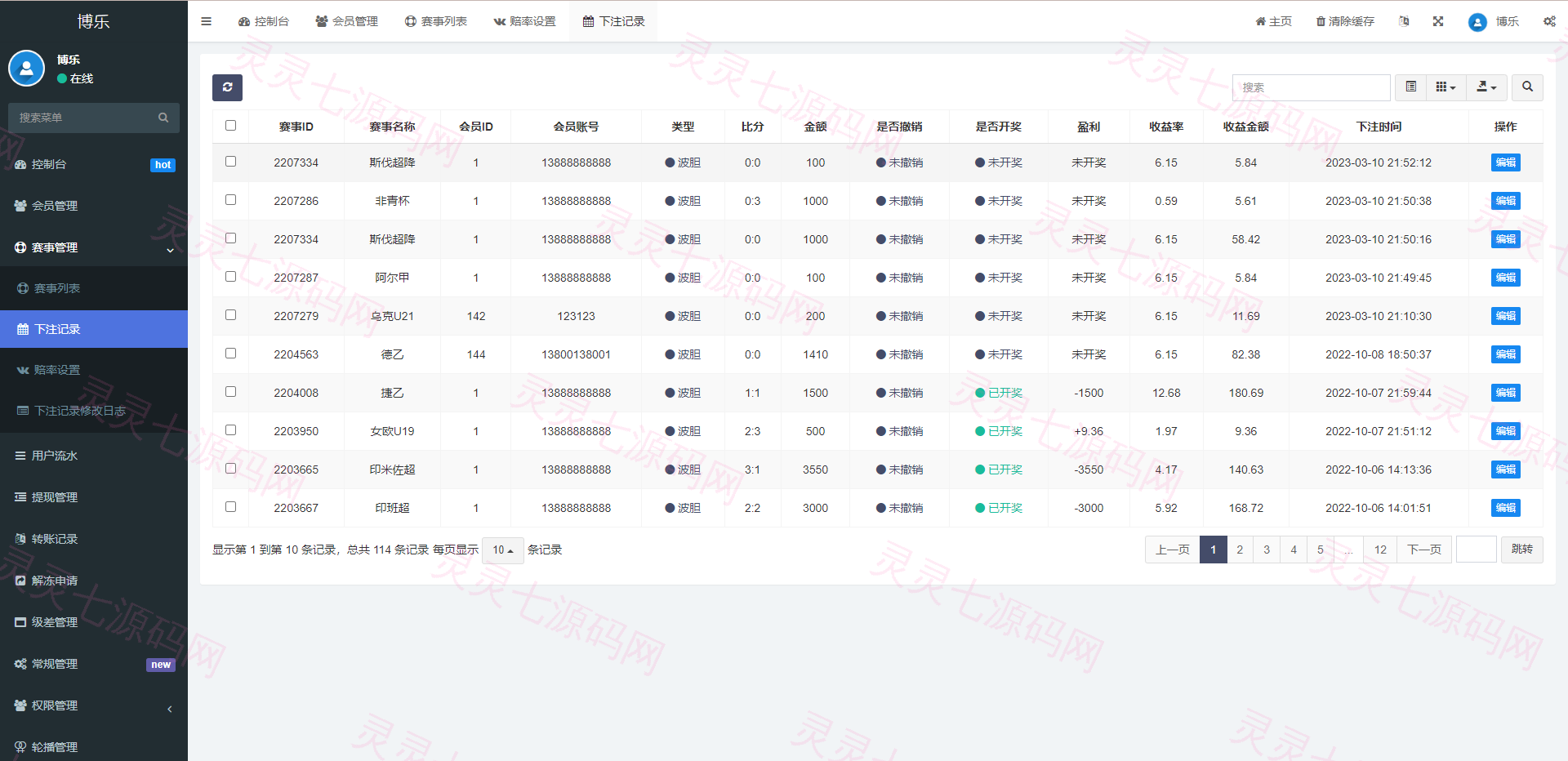Check the row for 乌克U21 match
This screenshot has width=1568, height=761.
tap(230, 315)
